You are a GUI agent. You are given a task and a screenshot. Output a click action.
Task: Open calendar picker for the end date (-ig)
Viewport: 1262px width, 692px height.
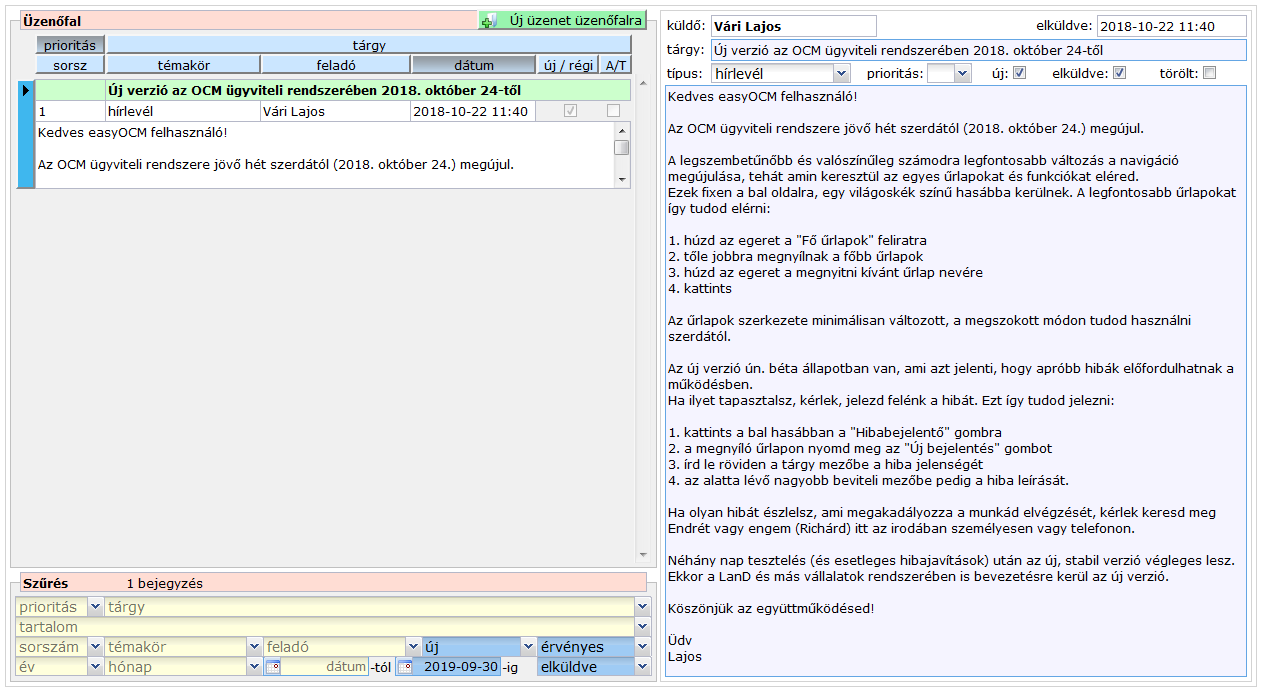pos(405,667)
